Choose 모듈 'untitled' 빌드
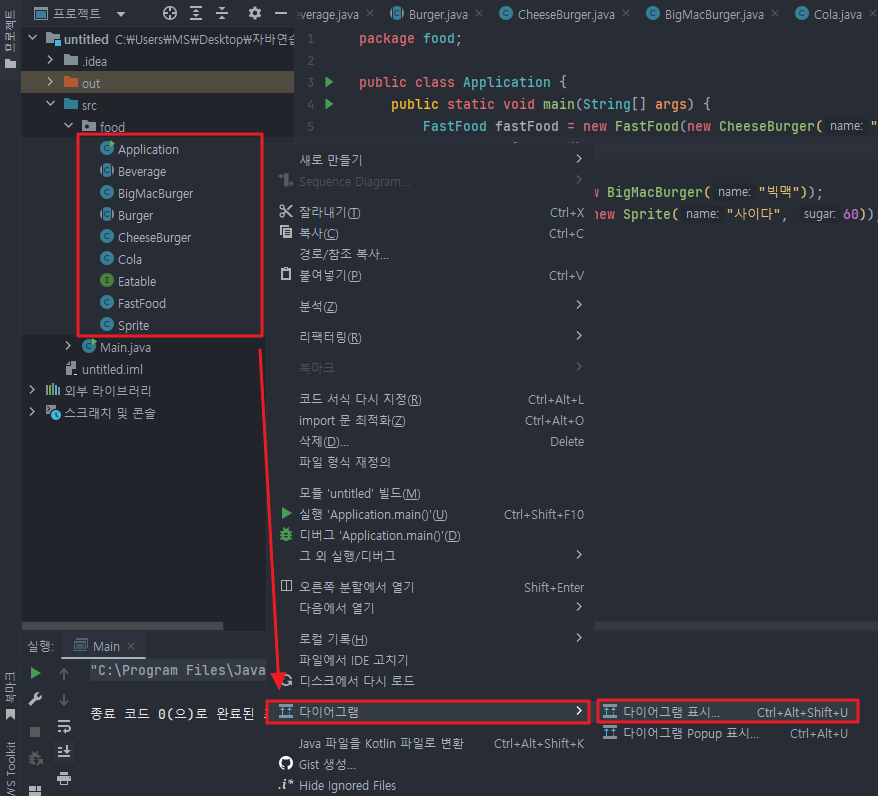The height and width of the screenshot is (796, 878). [430, 493]
